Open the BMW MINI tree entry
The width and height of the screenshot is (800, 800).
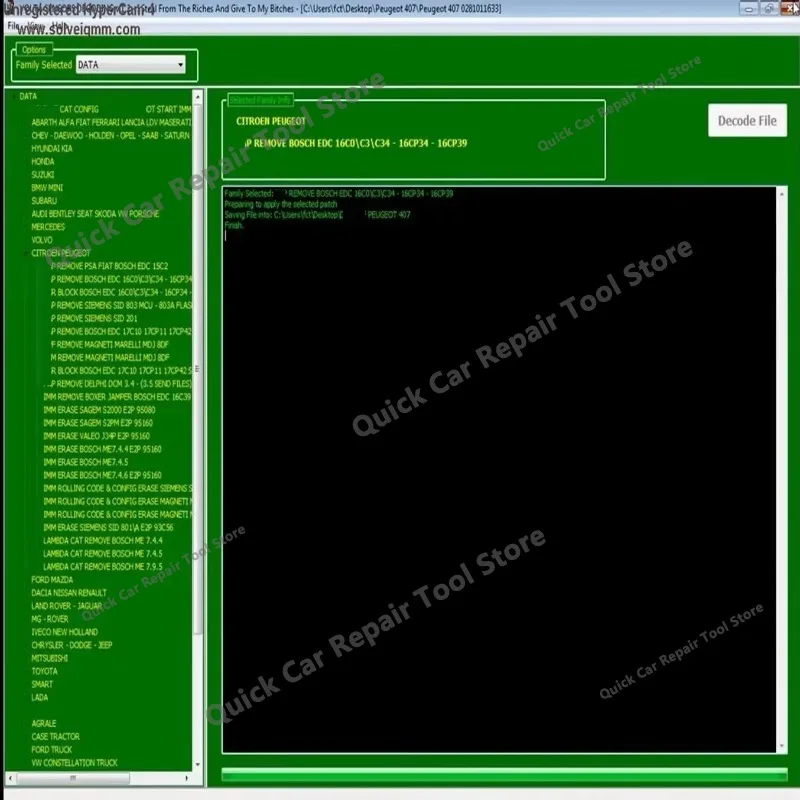click(x=47, y=188)
